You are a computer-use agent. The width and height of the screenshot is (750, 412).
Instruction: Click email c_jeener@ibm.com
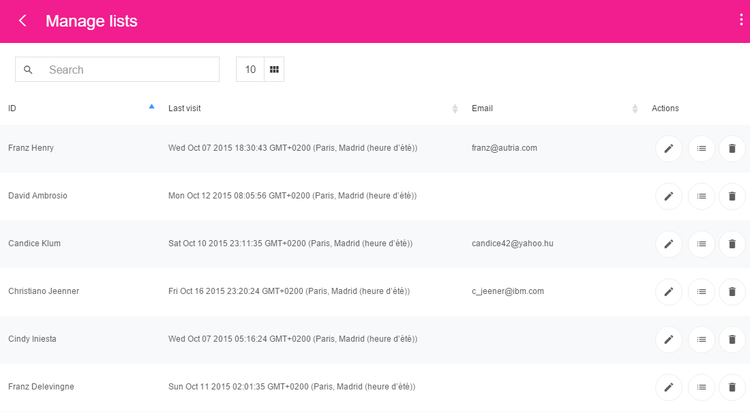(x=507, y=291)
